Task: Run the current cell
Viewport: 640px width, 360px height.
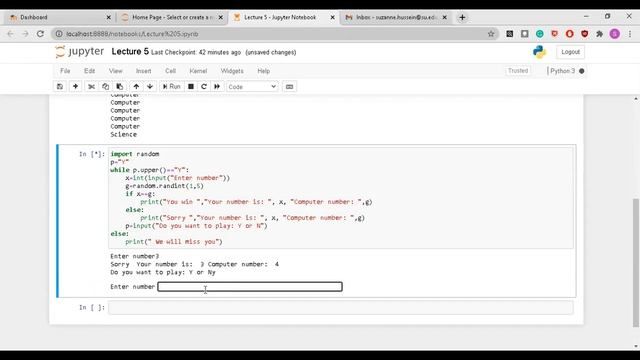Action: pyautogui.click(x=171, y=87)
